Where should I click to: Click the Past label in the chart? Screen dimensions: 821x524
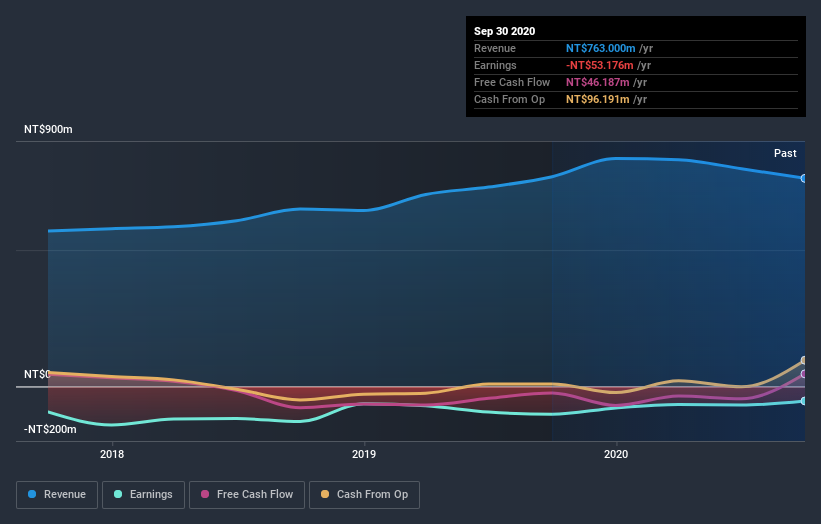pos(785,153)
